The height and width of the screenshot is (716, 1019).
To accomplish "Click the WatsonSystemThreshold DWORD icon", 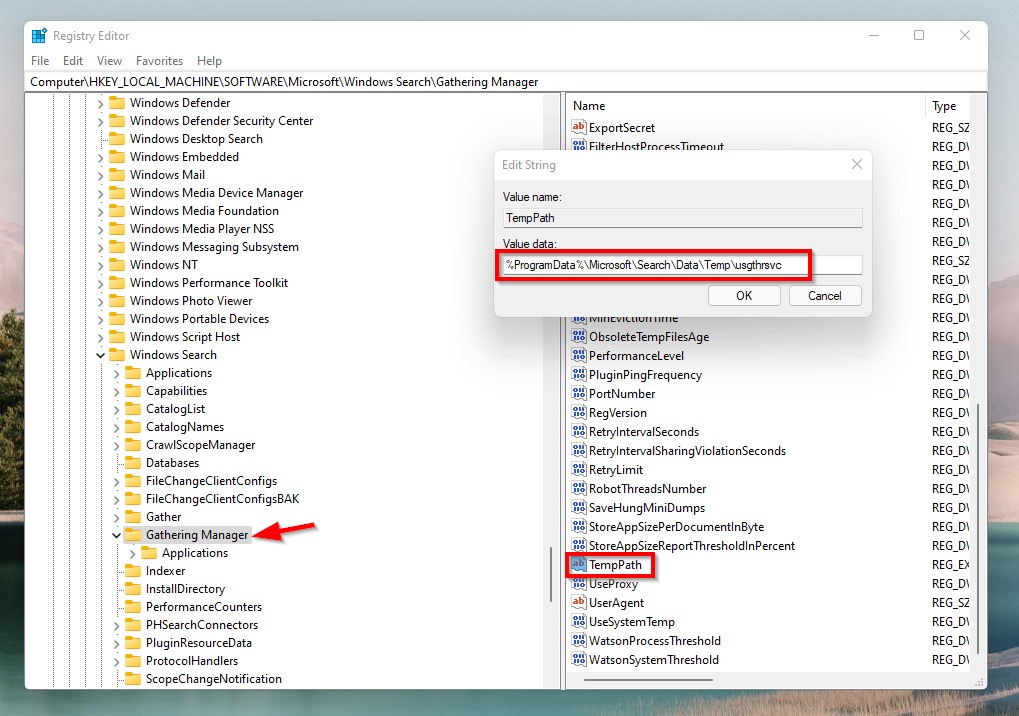I will point(578,659).
